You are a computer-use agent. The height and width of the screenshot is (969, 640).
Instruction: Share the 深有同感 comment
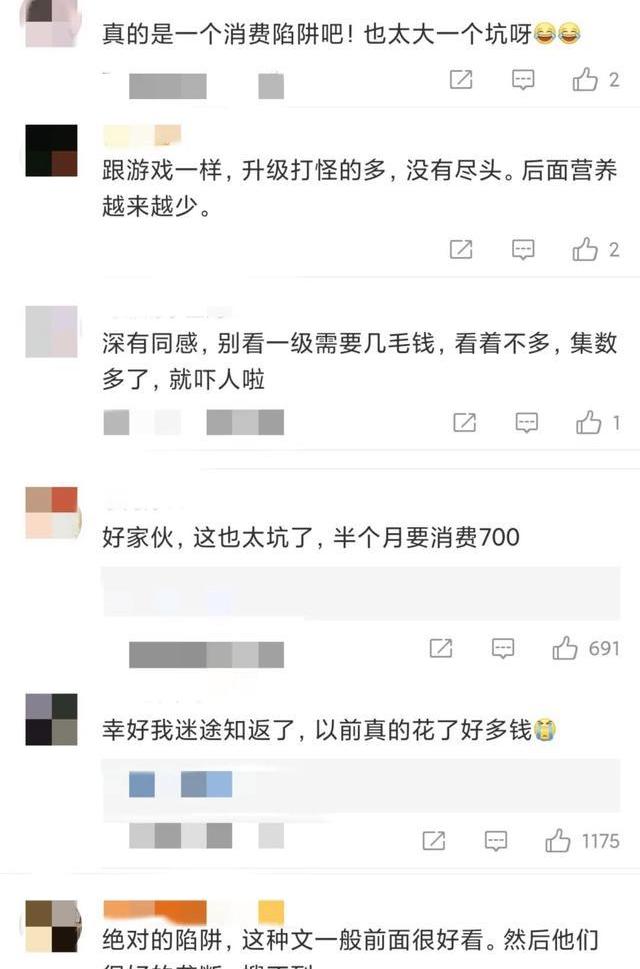[465, 423]
